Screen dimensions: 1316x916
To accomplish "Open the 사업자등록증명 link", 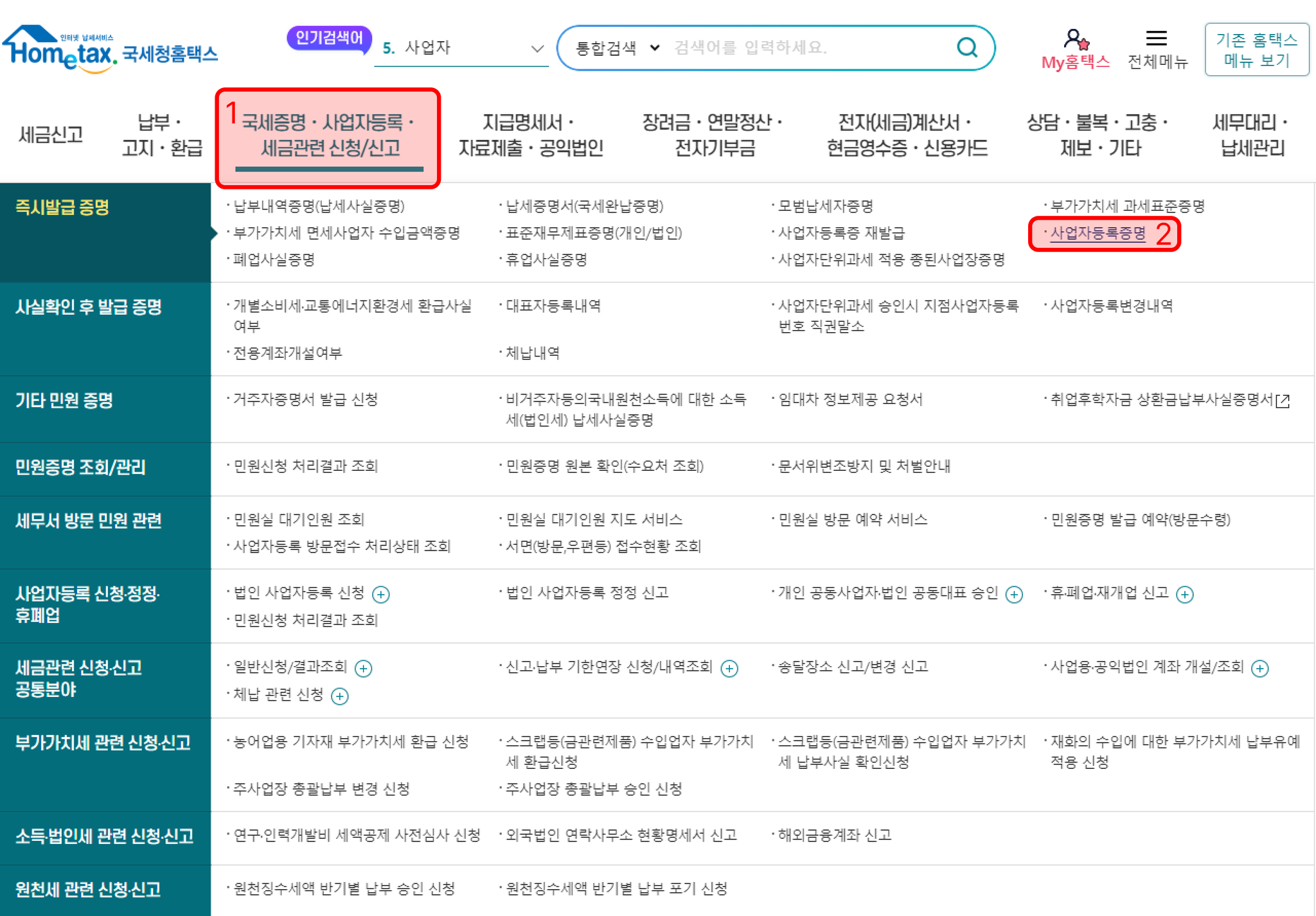I will (1098, 233).
